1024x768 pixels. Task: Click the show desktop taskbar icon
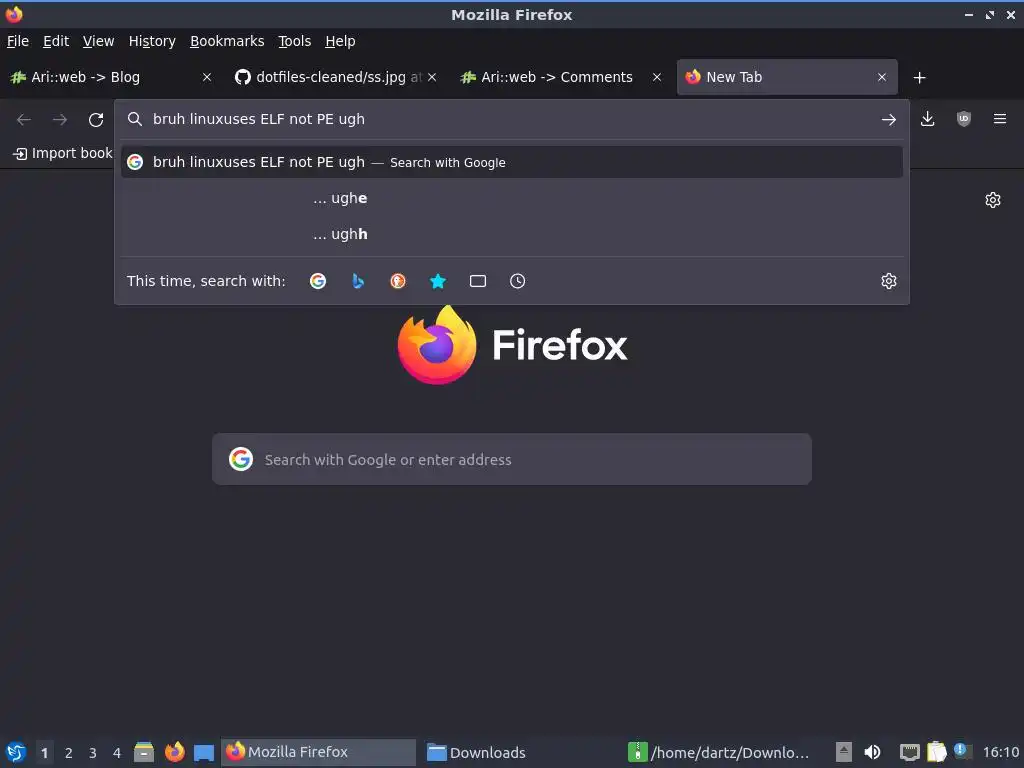point(204,752)
